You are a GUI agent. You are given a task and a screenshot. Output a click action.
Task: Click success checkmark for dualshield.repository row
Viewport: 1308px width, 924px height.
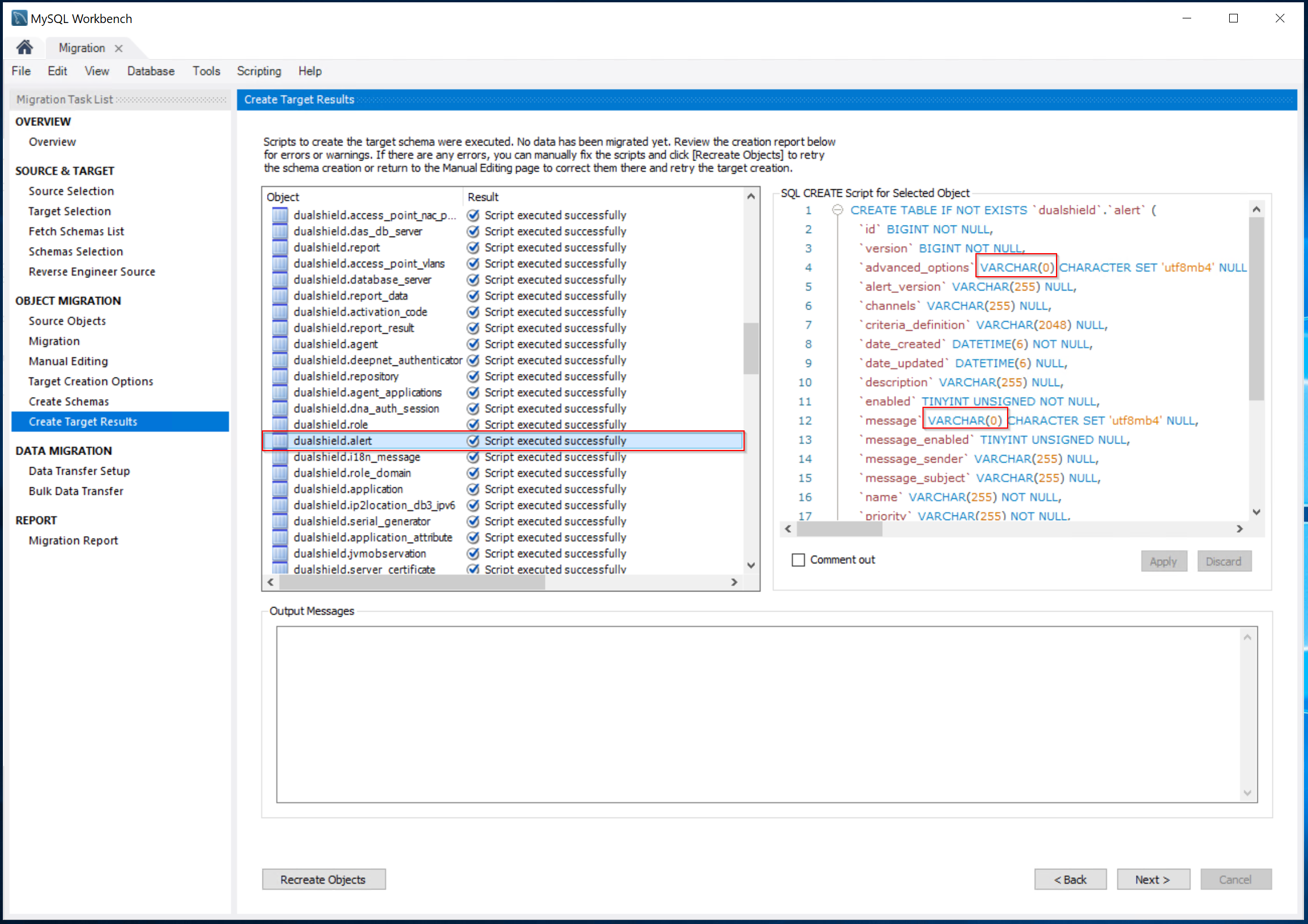point(473,376)
